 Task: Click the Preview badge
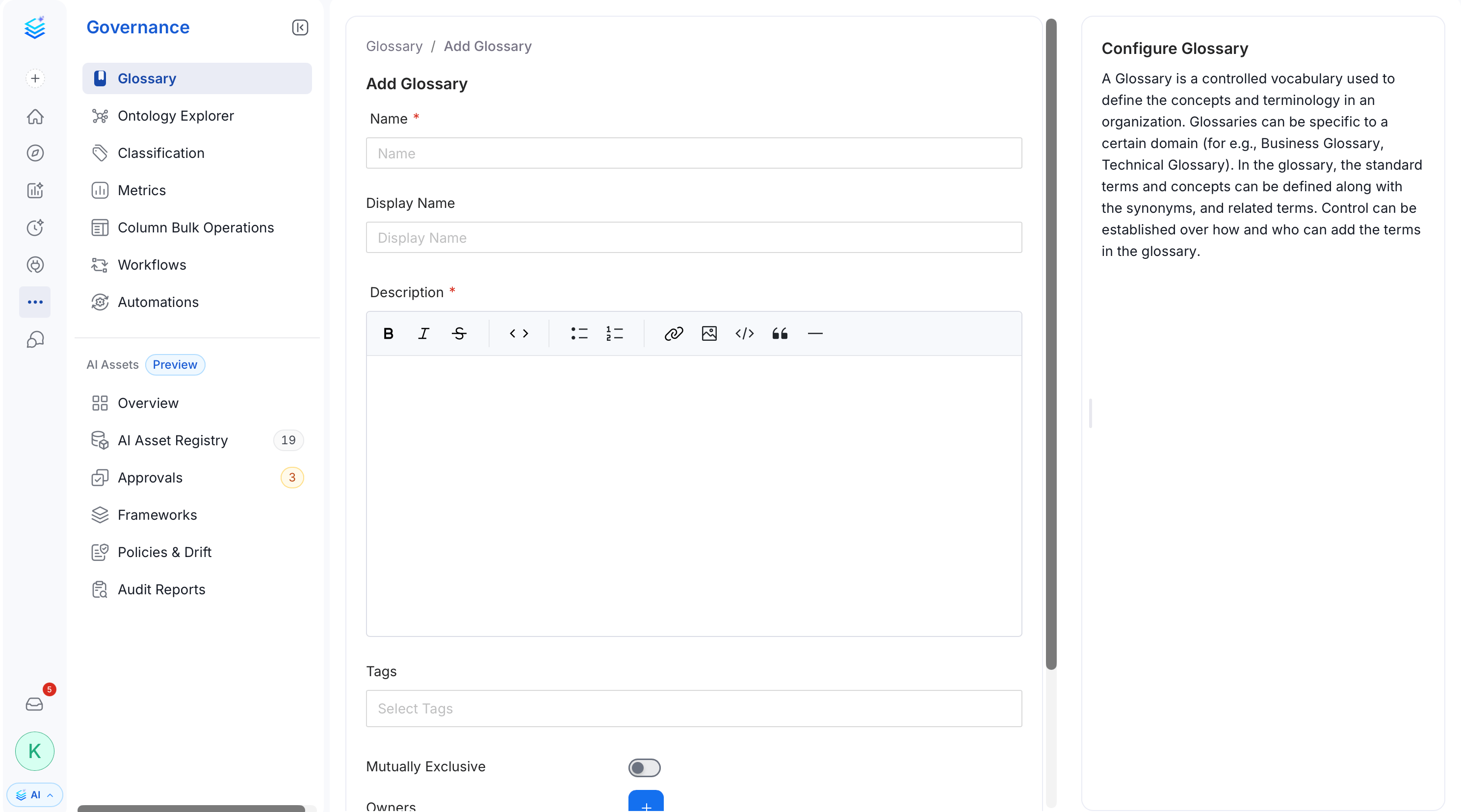click(x=175, y=365)
